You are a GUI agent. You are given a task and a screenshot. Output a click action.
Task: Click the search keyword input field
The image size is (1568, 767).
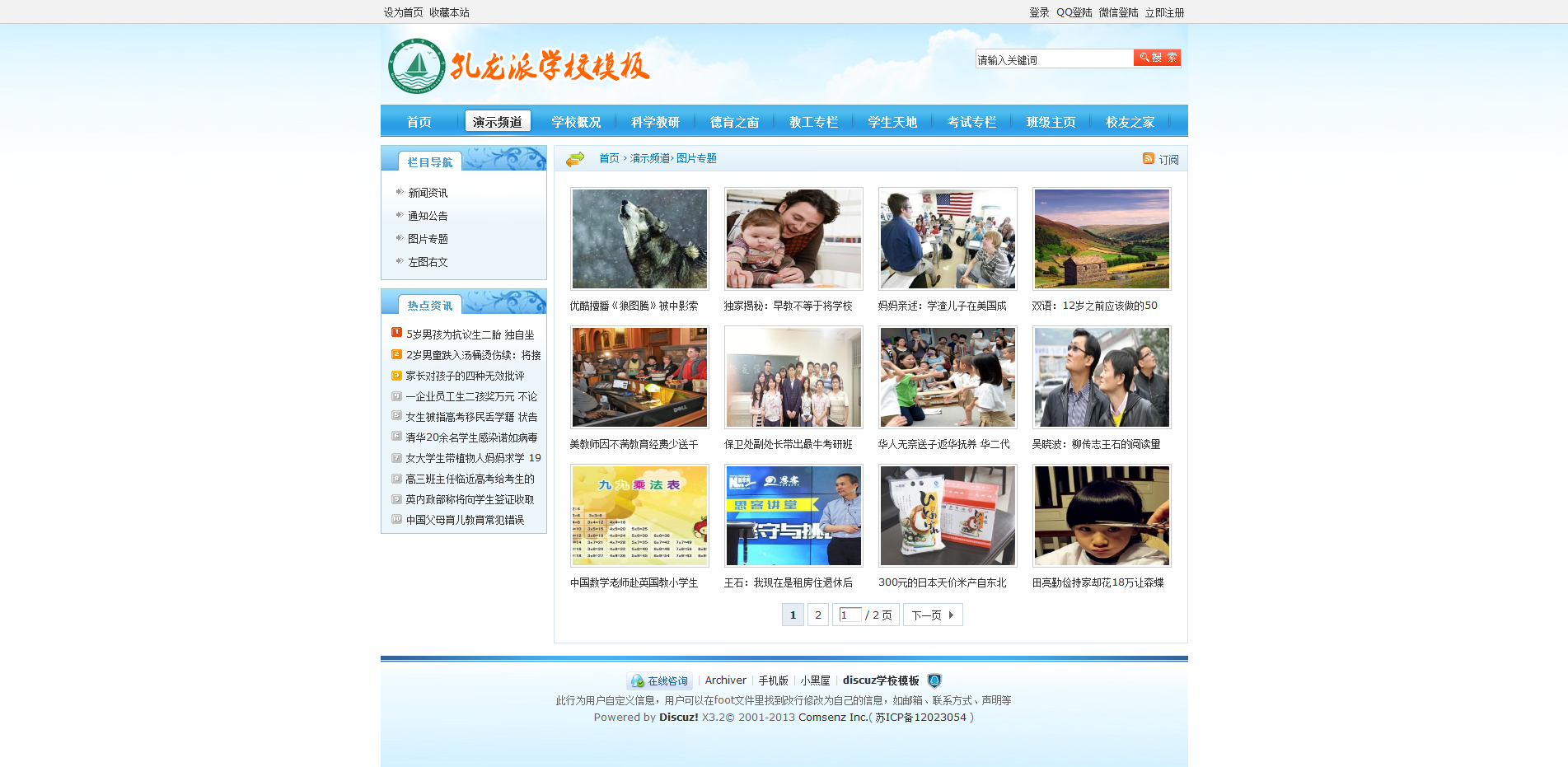pos(1053,59)
